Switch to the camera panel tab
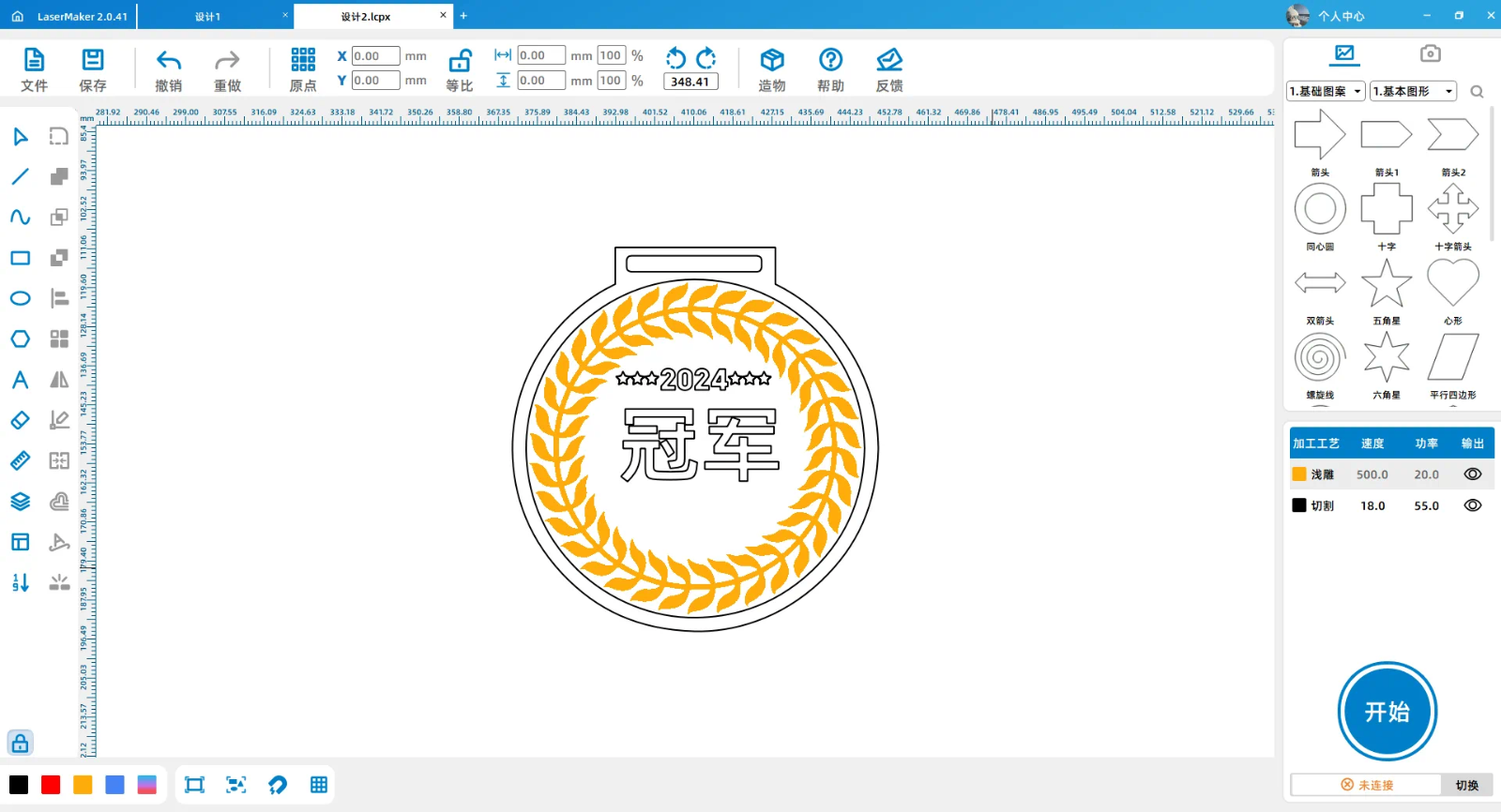The width and height of the screenshot is (1501, 812). (x=1430, y=54)
